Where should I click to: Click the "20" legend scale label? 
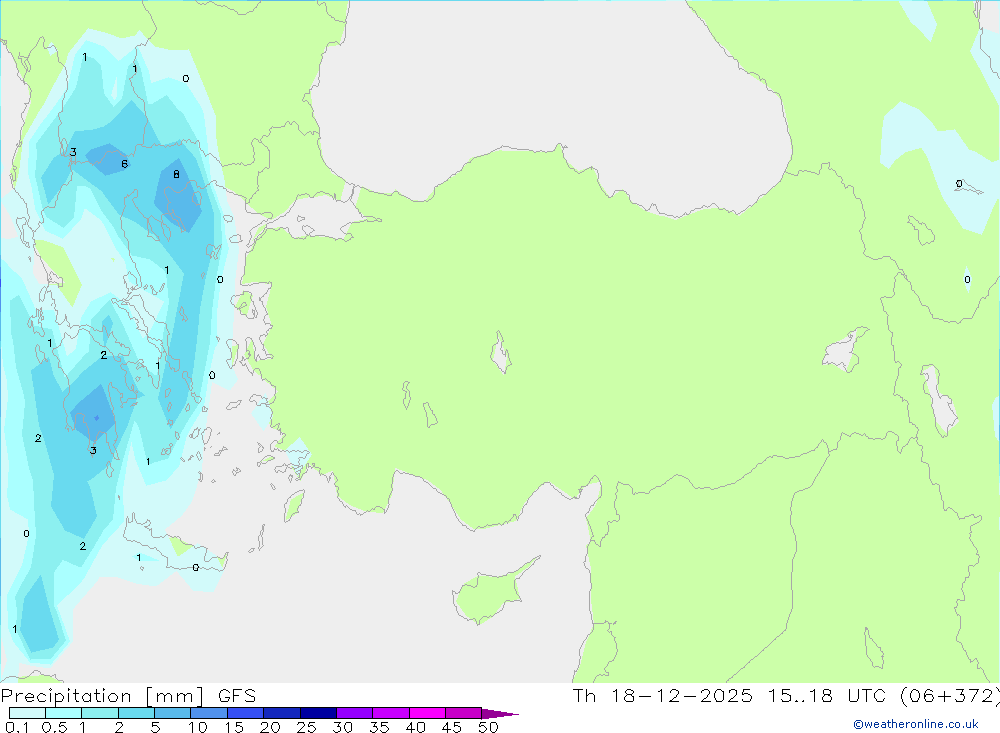click(x=270, y=727)
